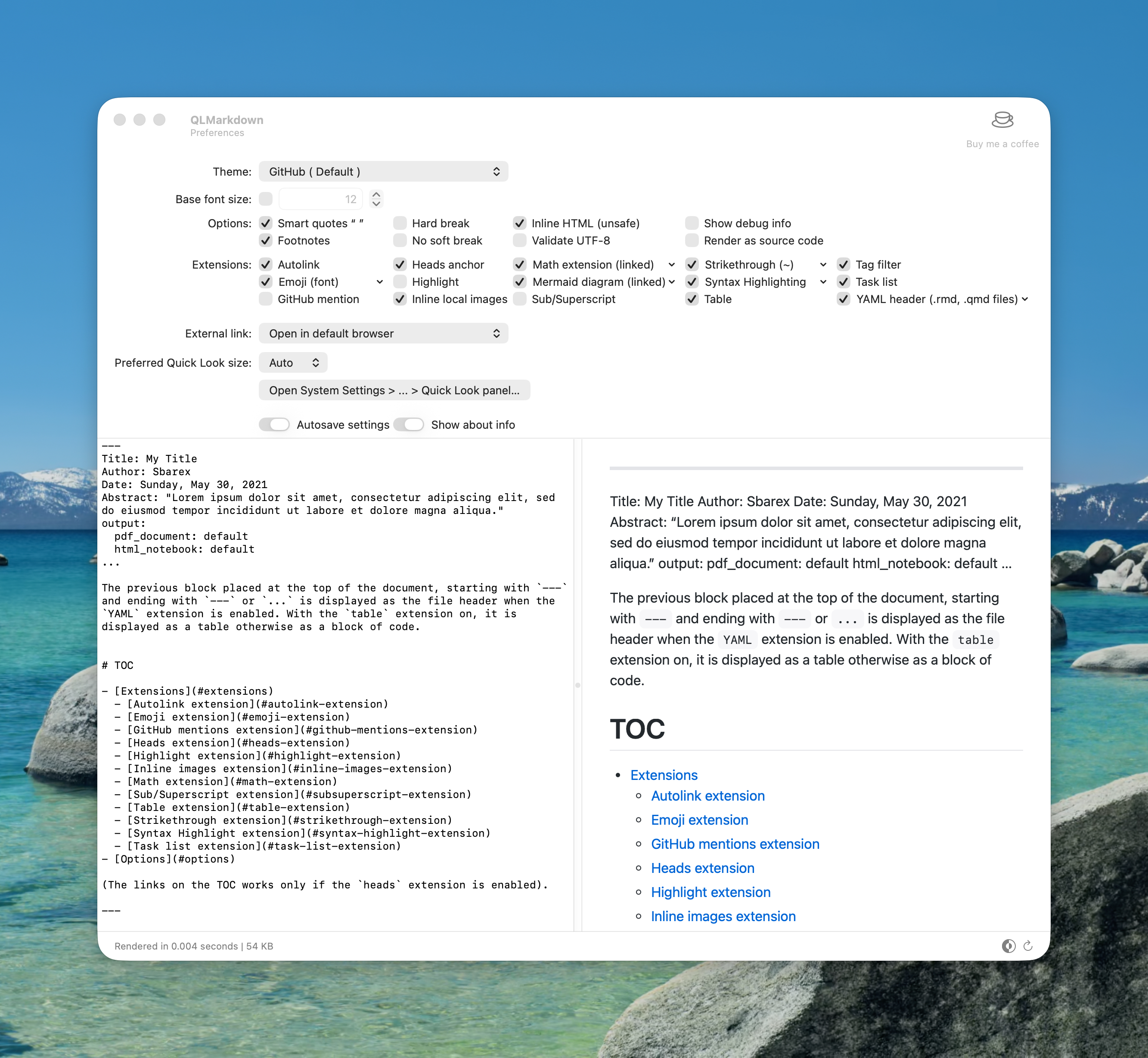Toggle the Autolink extension checkbox
This screenshot has width=1148, height=1058.
click(266, 264)
